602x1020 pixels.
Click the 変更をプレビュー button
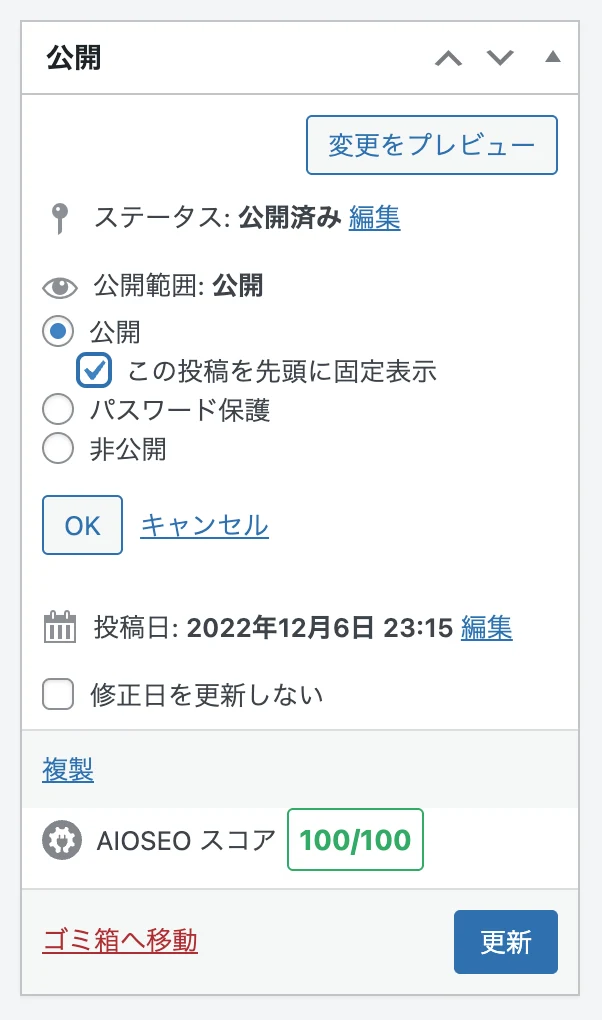[x=431, y=145]
